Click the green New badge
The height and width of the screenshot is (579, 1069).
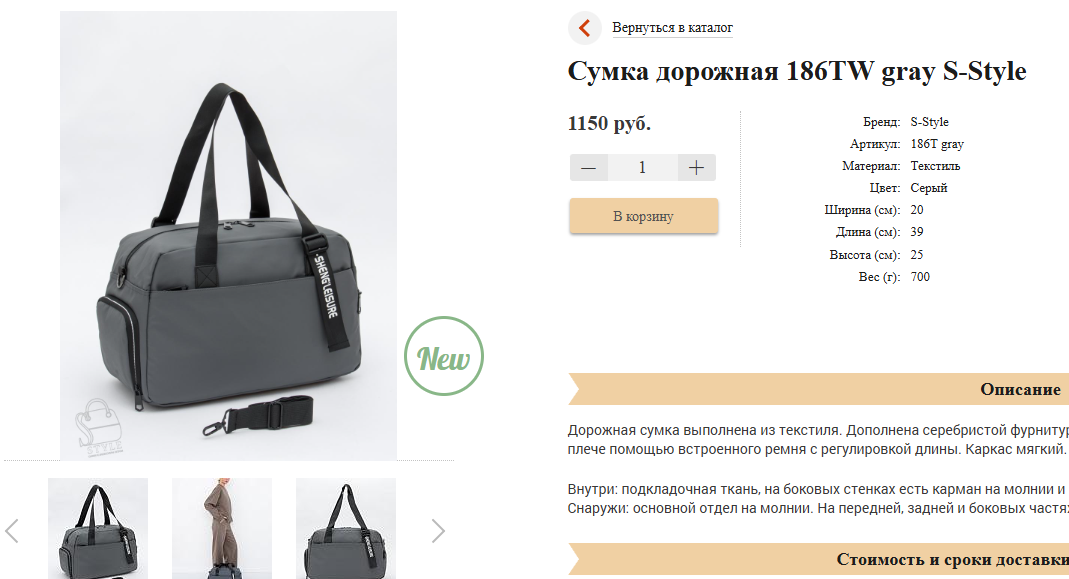pos(444,356)
